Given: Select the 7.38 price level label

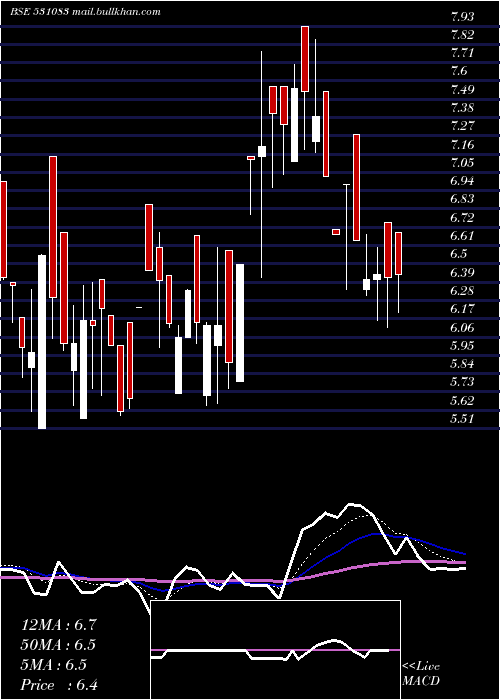Looking at the screenshot, I should pyautogui.click(x=462, y=108).
